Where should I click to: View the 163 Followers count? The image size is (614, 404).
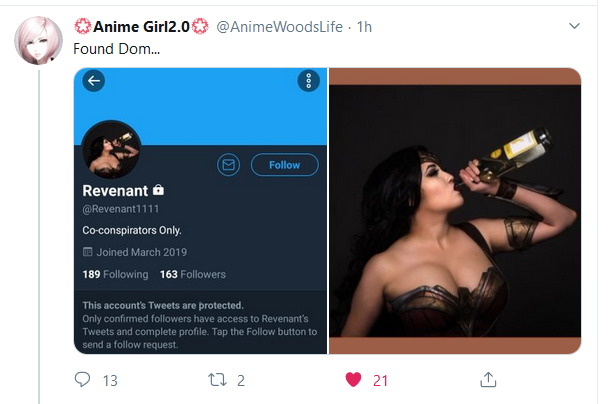(x=193, y=274)
